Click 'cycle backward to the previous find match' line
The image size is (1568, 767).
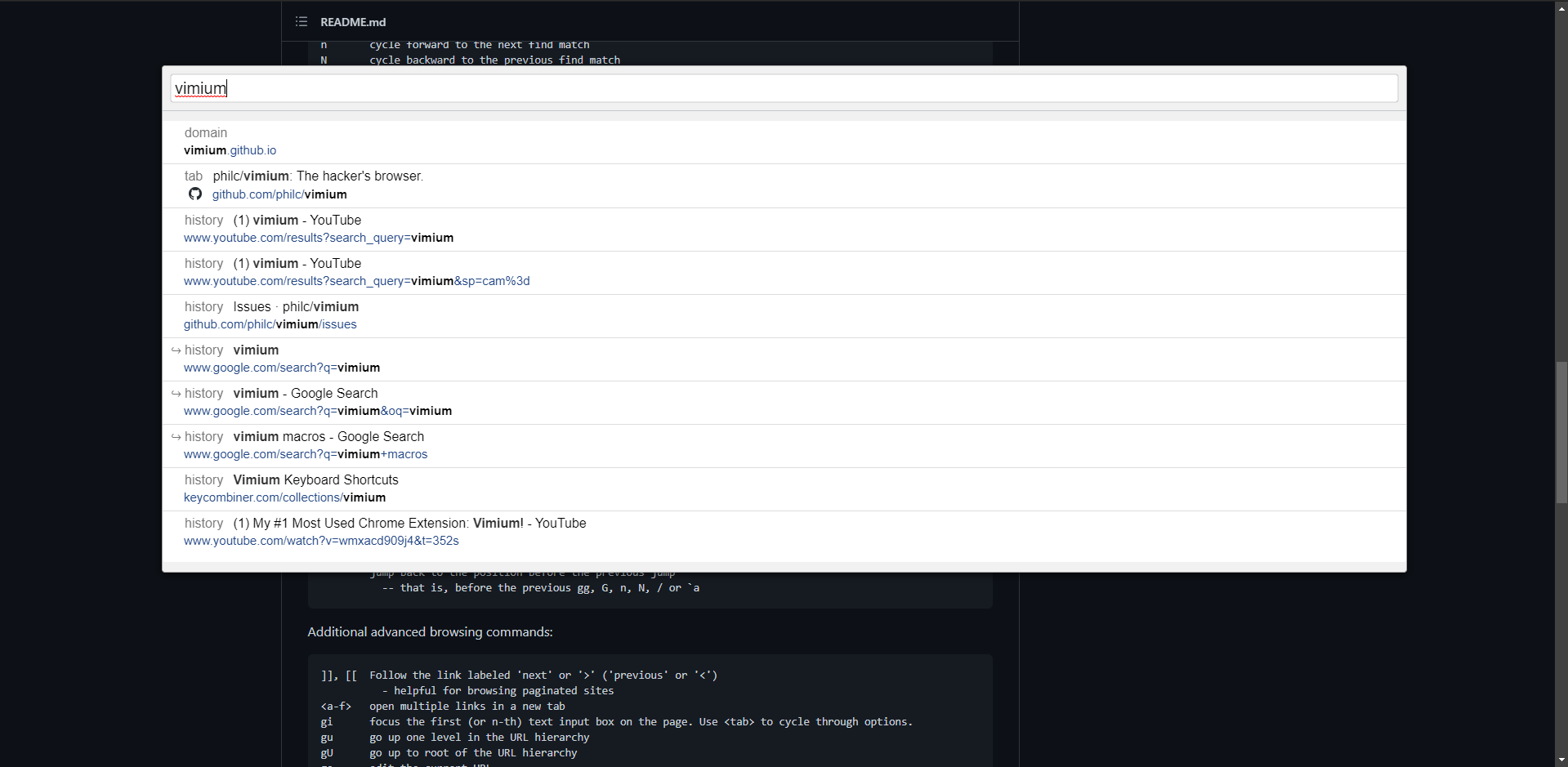[x=495, y=60]
